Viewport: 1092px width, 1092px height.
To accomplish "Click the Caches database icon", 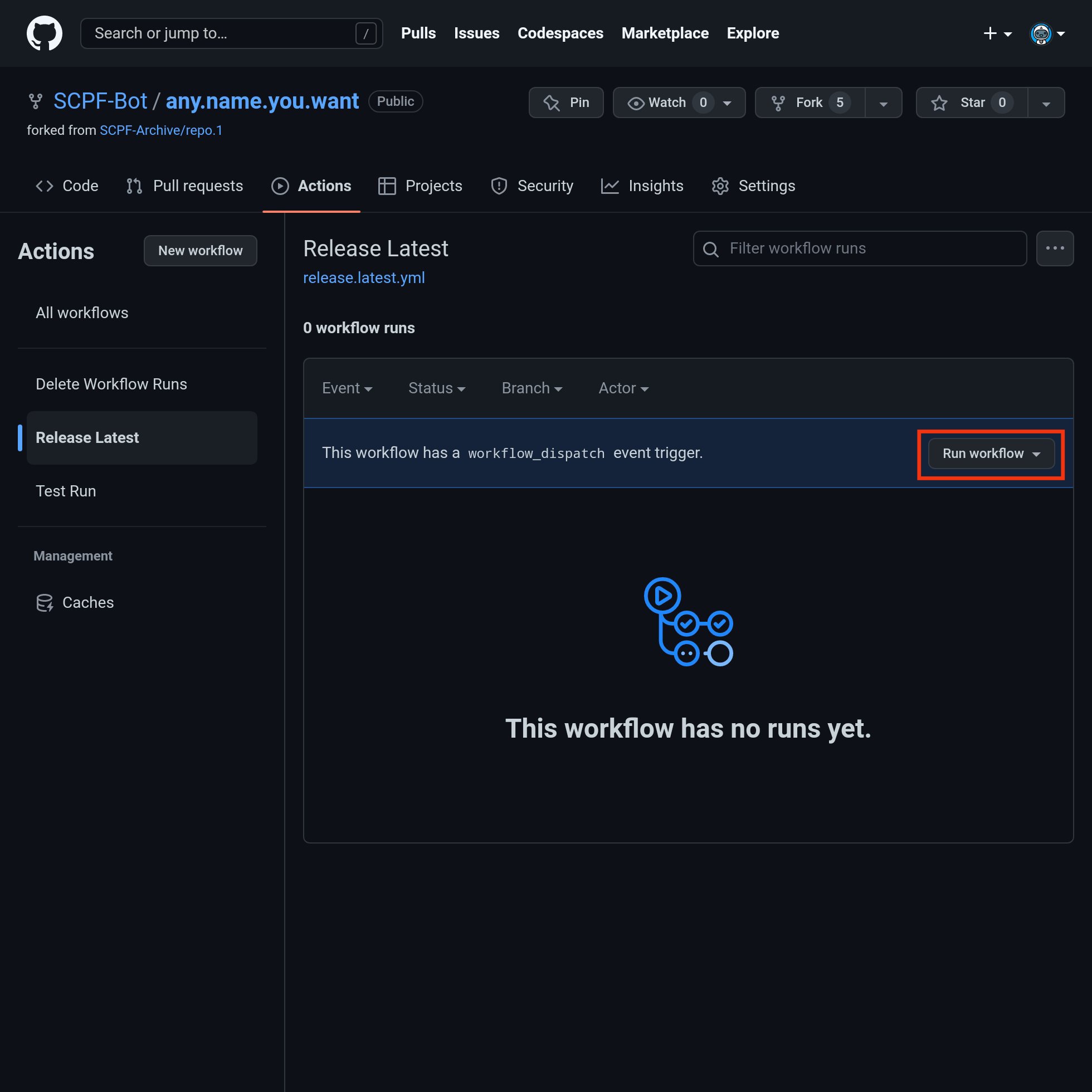I will 45,602.
